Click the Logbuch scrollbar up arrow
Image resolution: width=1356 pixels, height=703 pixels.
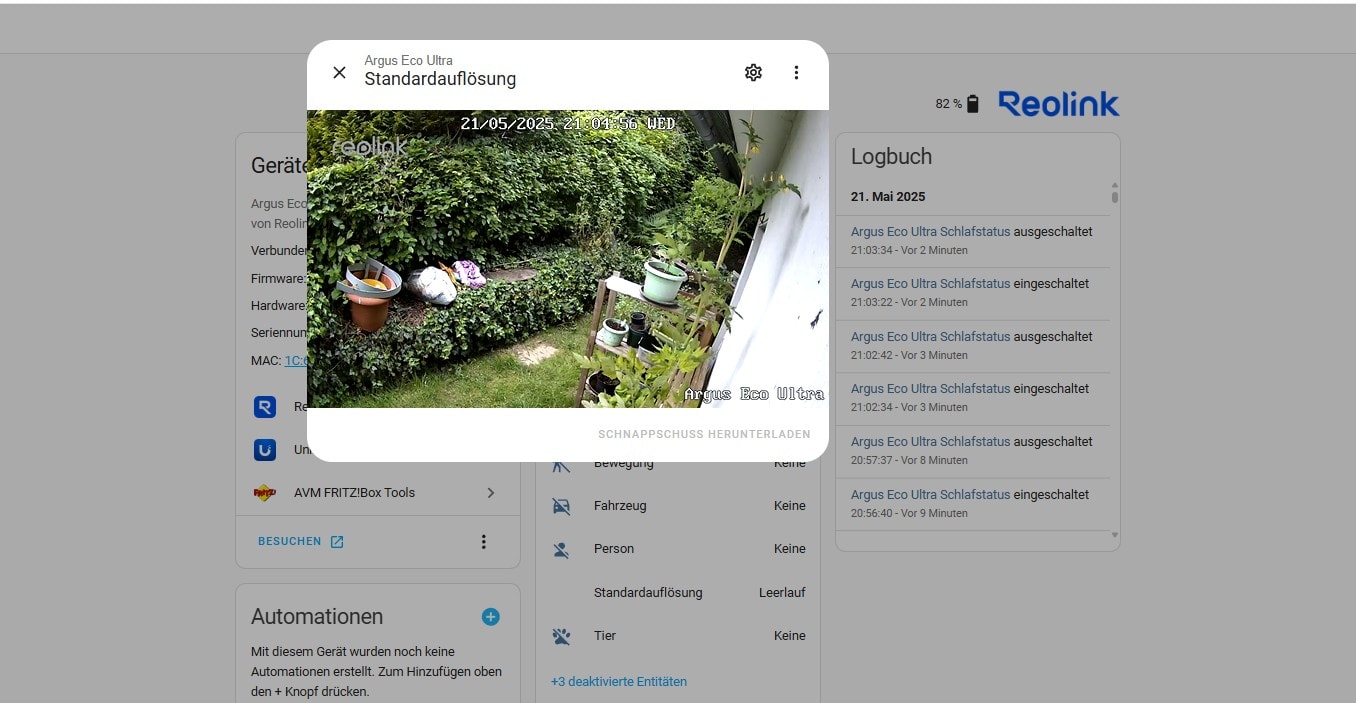click(1115, 185)
